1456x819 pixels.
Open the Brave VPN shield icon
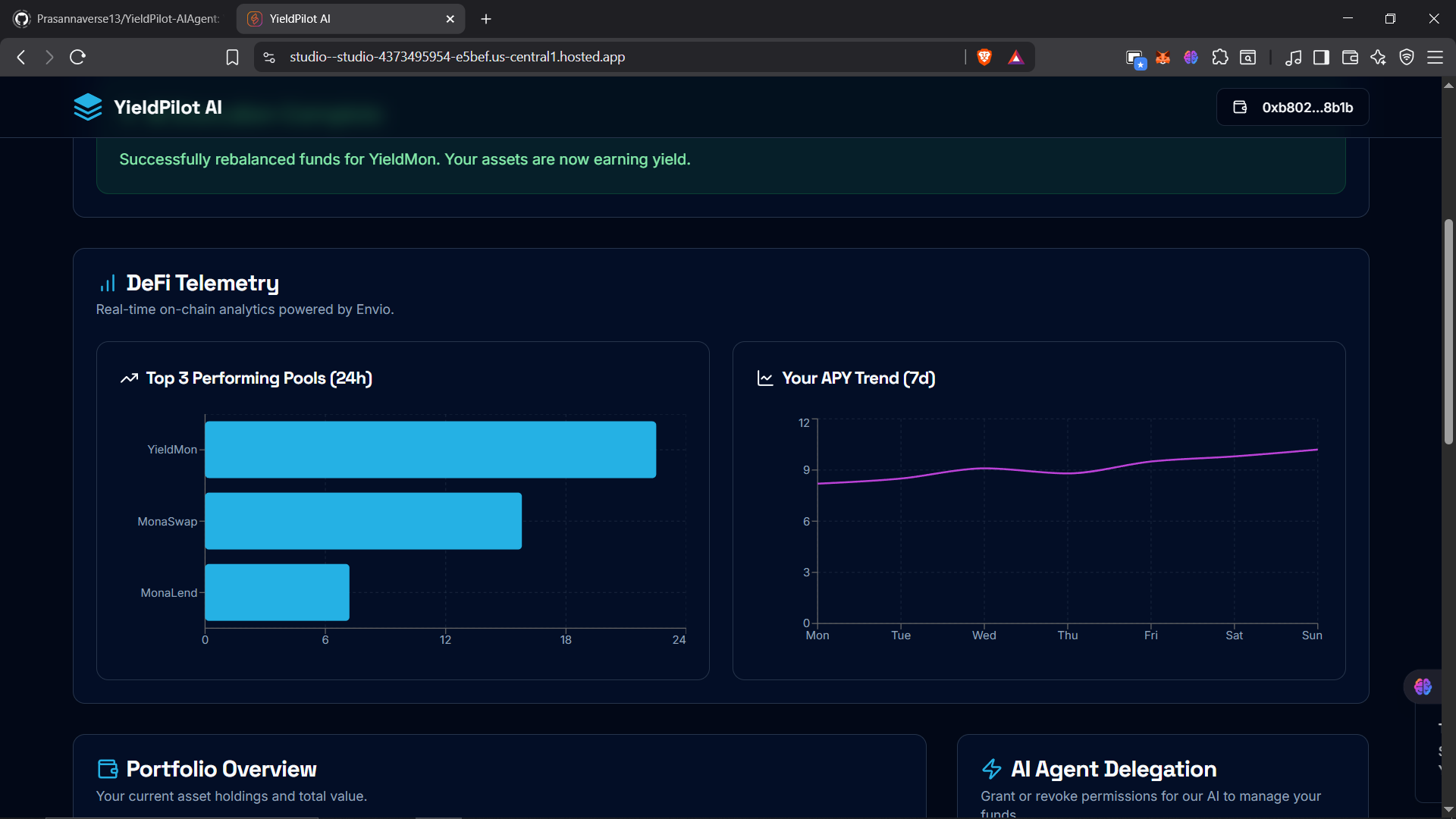click(x=1407, y=57)
